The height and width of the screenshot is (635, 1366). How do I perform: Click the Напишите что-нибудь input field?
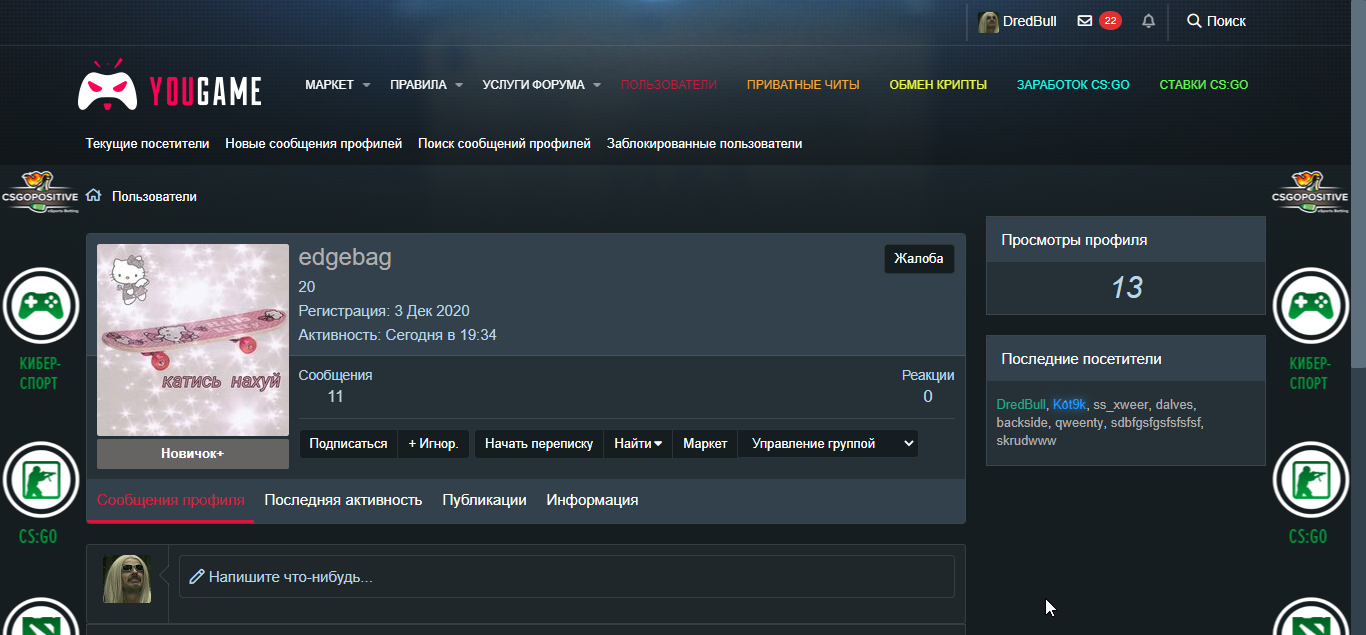coord(567,577)
